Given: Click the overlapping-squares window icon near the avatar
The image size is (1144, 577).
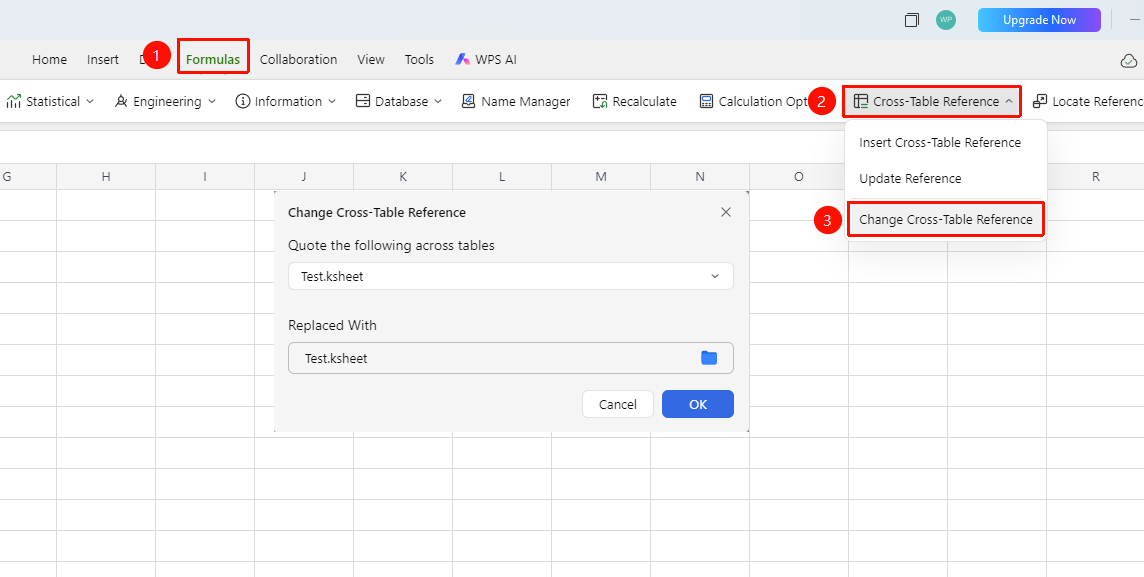Looking at the screenshot, I should click(x=911, y=20).
